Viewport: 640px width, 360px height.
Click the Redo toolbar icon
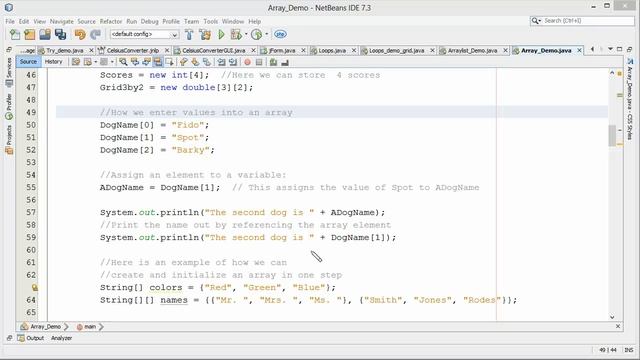pyautogui.click(x=96, y=35)
